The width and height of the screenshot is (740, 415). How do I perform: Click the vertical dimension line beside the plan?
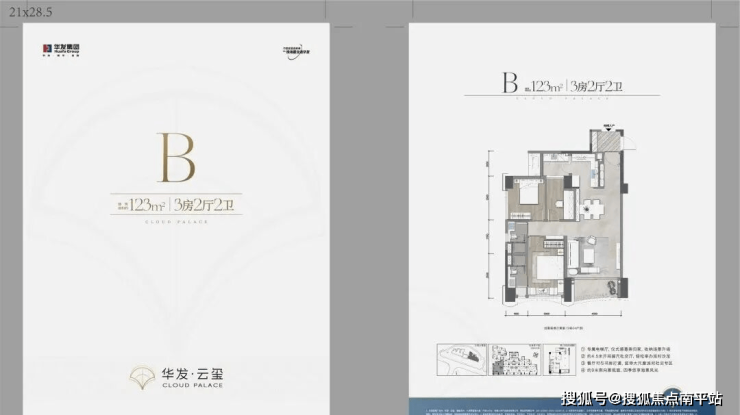[490, 225]
